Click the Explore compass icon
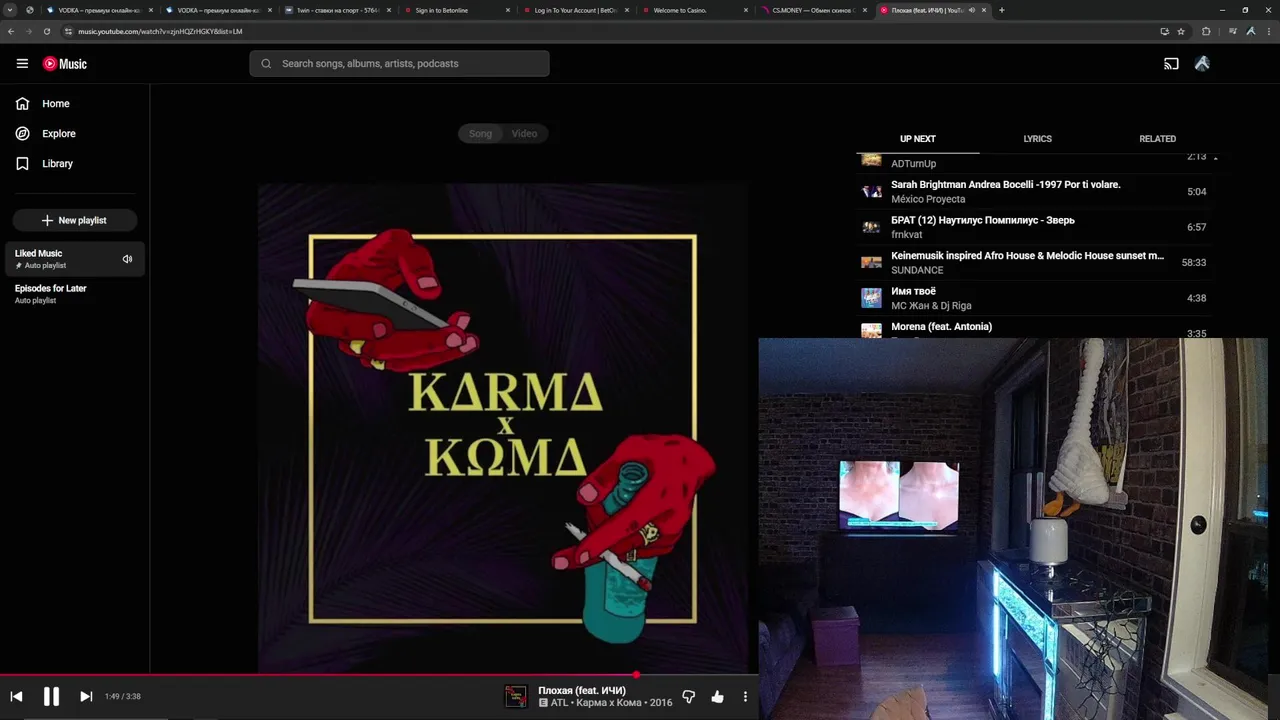This screenshot has width=1280, height=720. click(22, 134)
